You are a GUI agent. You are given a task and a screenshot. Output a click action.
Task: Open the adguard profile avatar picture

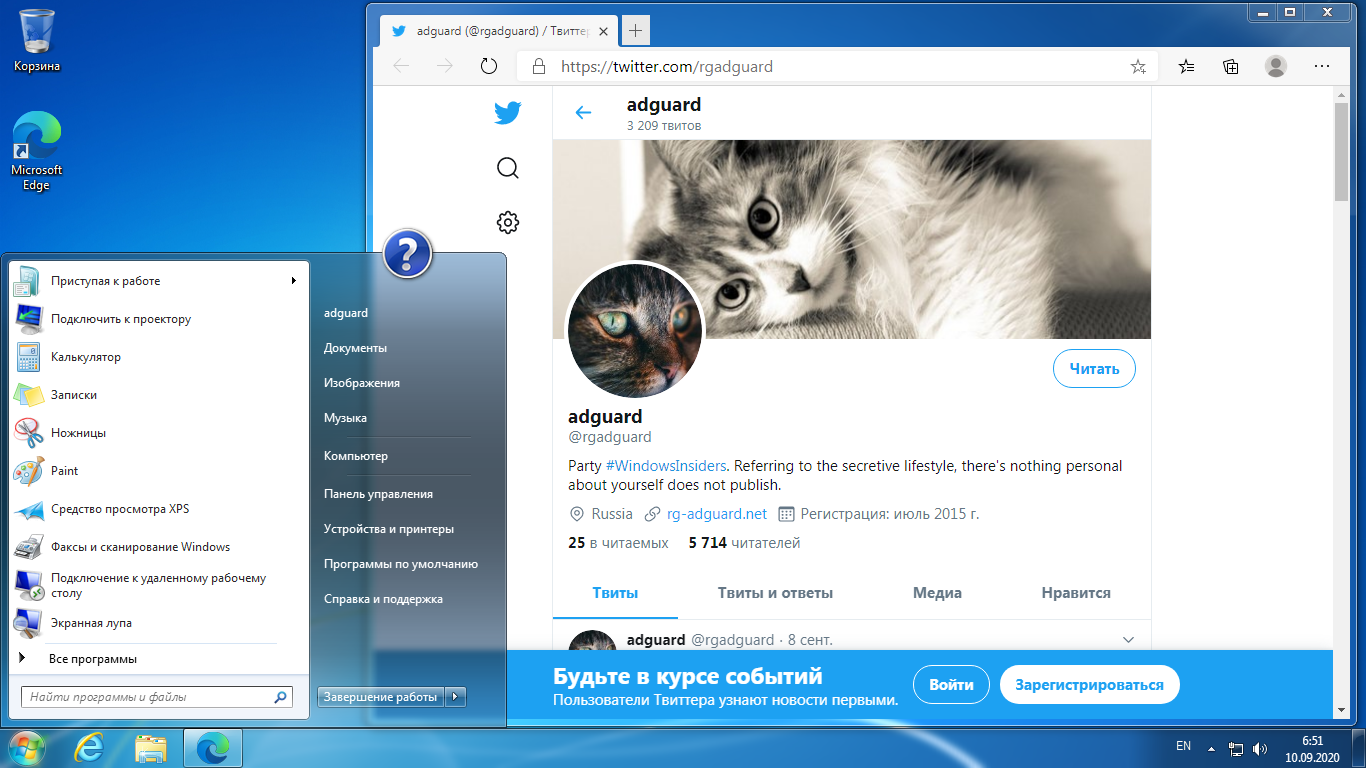[x=636, y=332]
